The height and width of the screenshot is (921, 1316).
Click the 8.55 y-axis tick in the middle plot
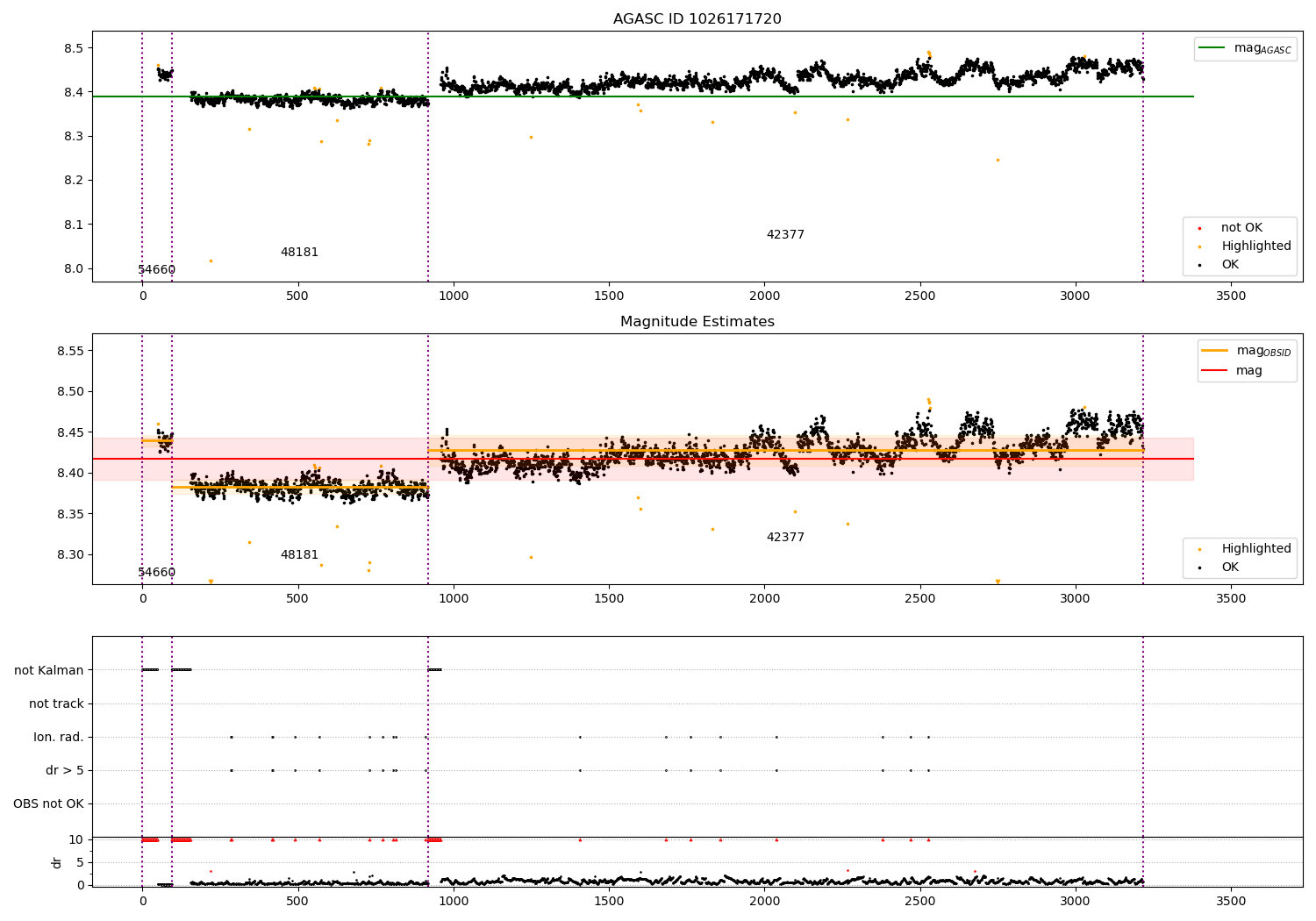click(69, 351)
